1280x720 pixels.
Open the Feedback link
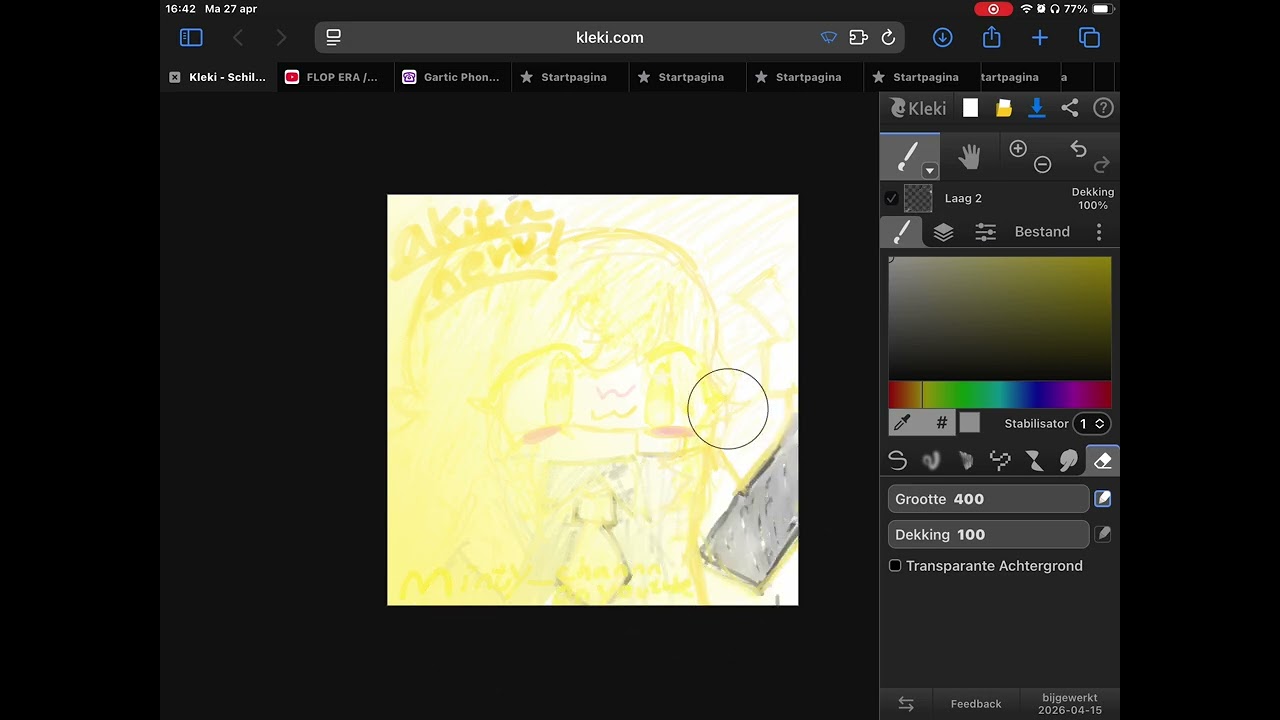tap(976, 704)
